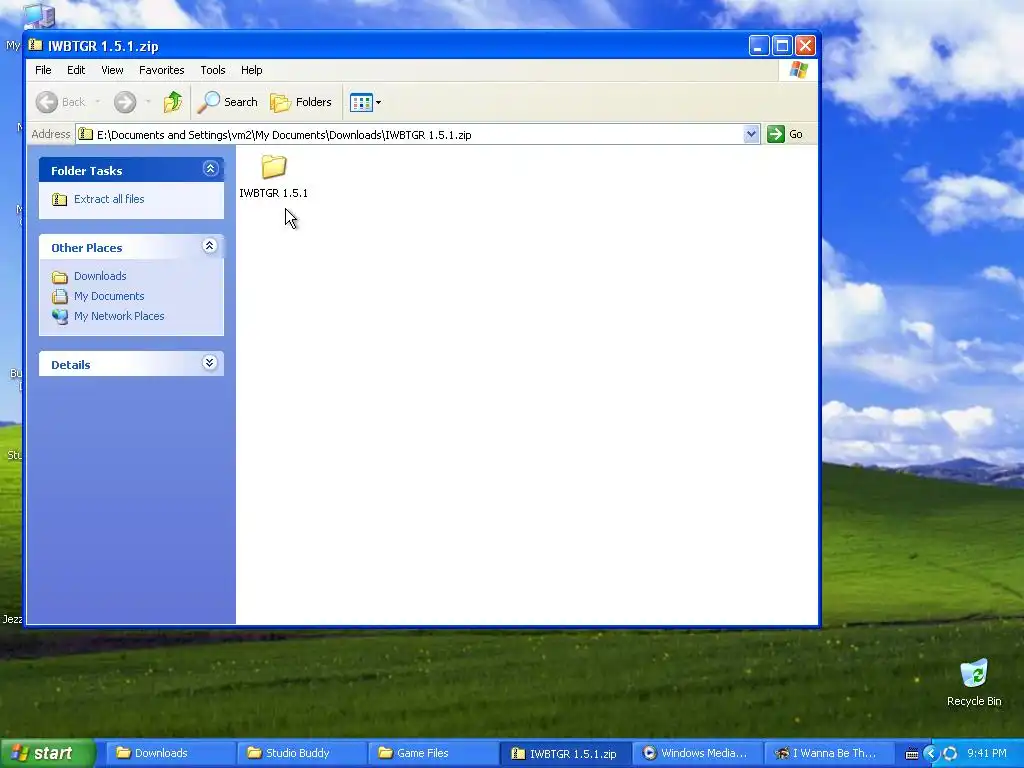
Task: Switch to Game Files taskbar window
Action: pyautogui.click(x=432, y=754)
